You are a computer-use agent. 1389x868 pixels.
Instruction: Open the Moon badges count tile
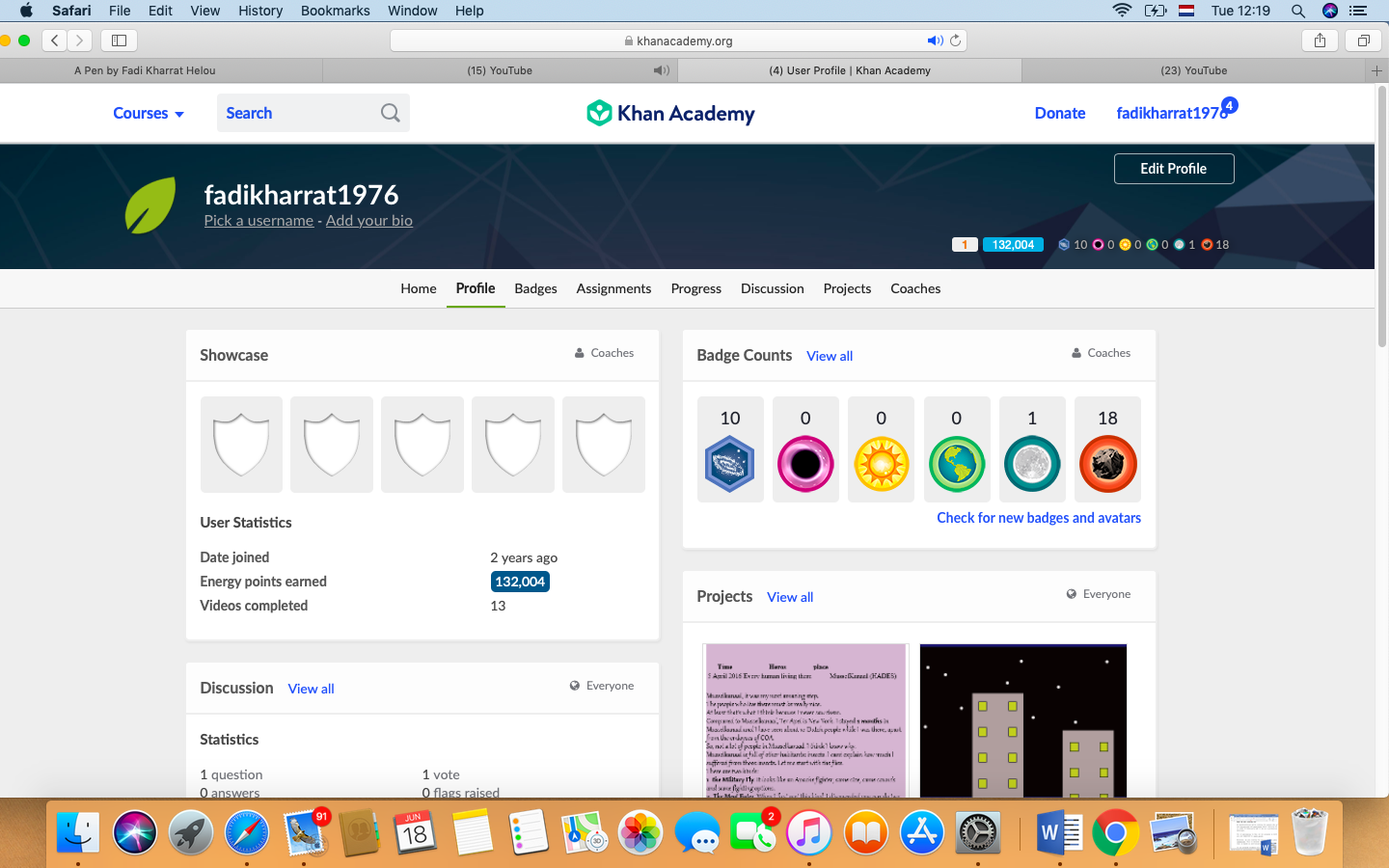click(x=1032, y=449)
